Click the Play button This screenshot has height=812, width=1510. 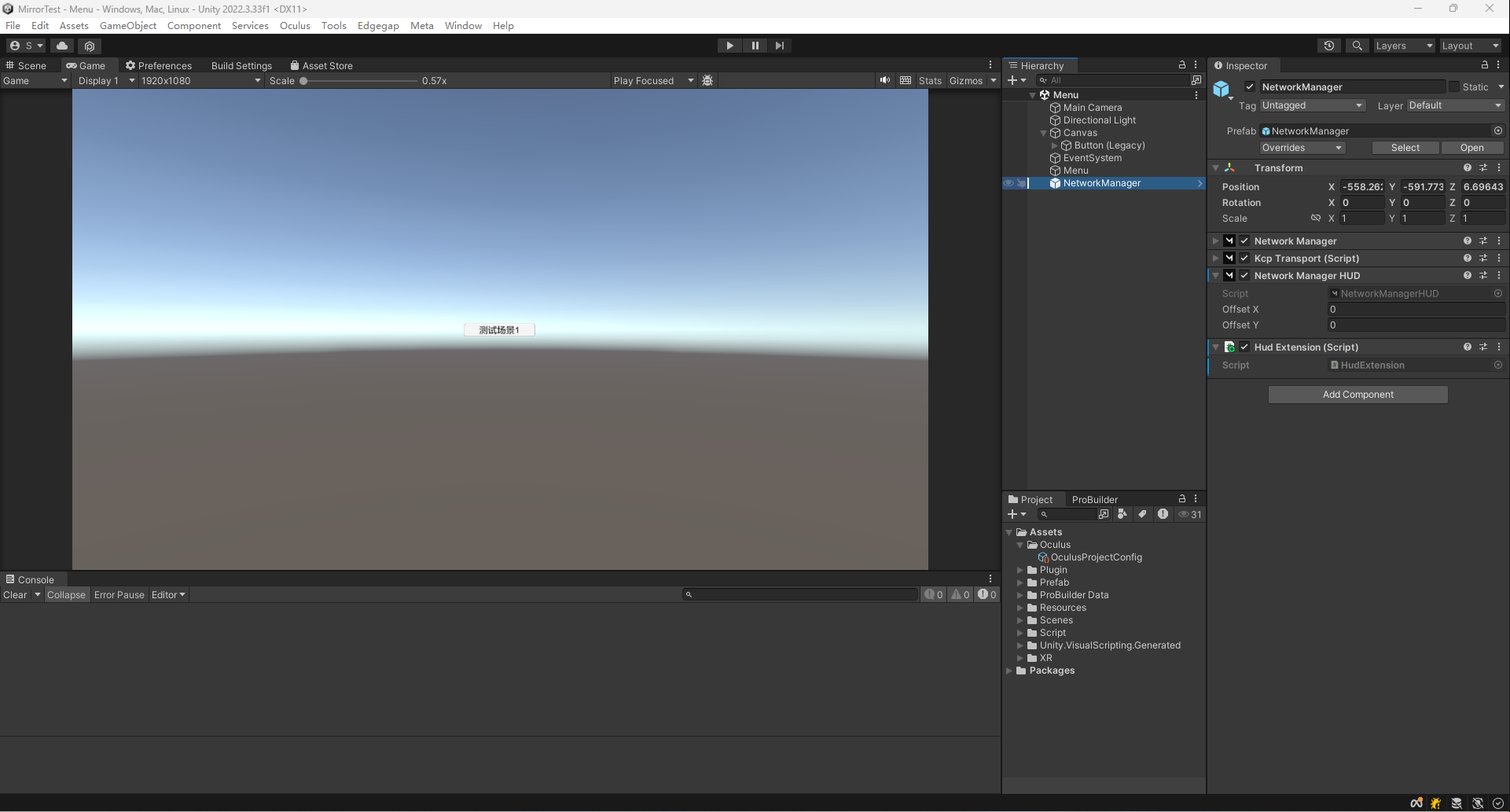(x=729, y=46)
